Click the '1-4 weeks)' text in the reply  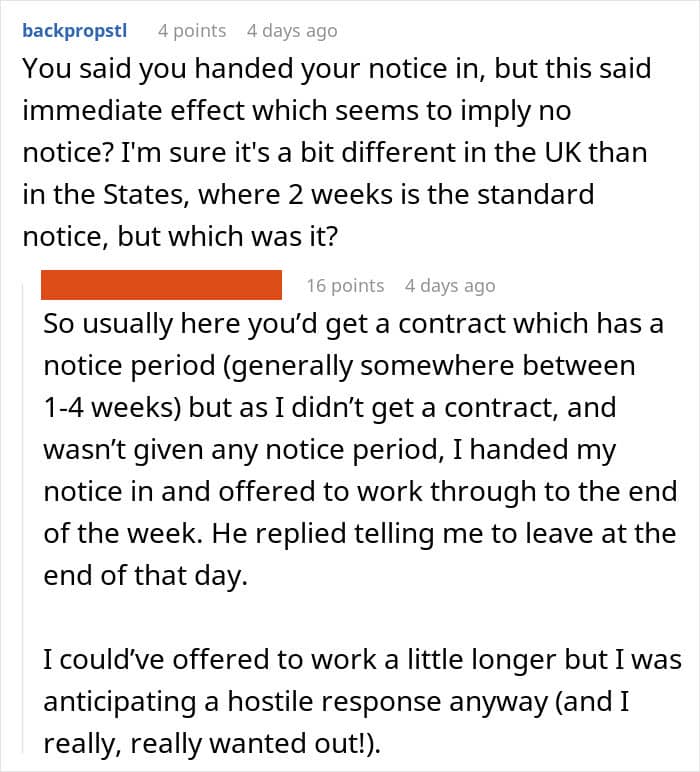[113, 408]
